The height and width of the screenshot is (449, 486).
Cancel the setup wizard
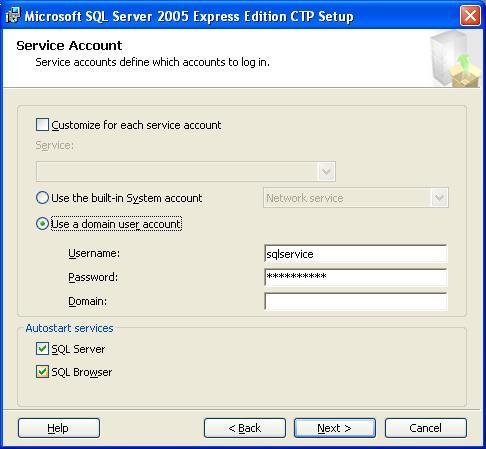tap(426, 428)
